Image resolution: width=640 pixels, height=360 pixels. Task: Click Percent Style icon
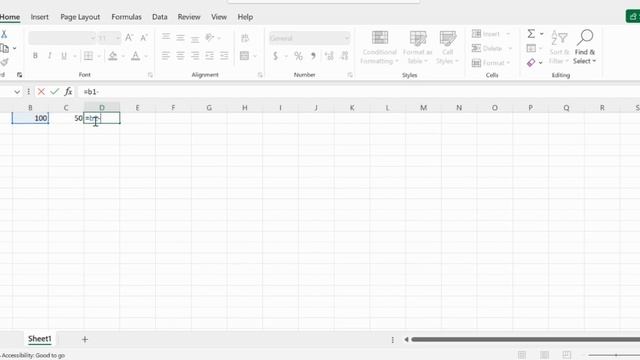298,56
